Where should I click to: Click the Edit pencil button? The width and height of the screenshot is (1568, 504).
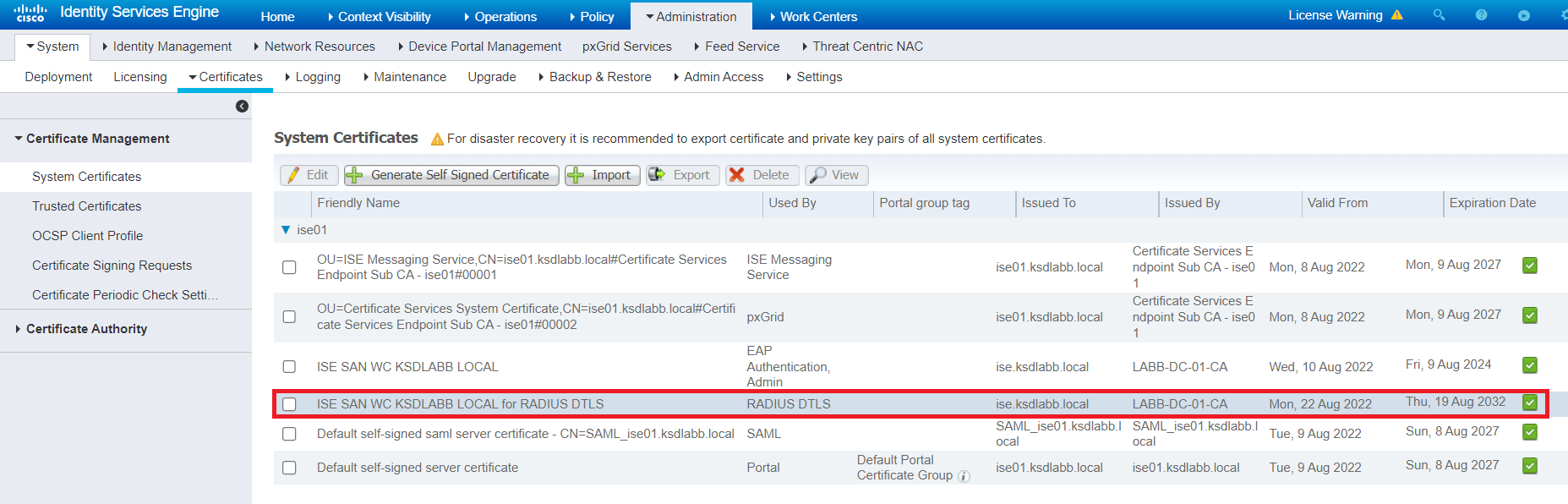click(309, 175)
